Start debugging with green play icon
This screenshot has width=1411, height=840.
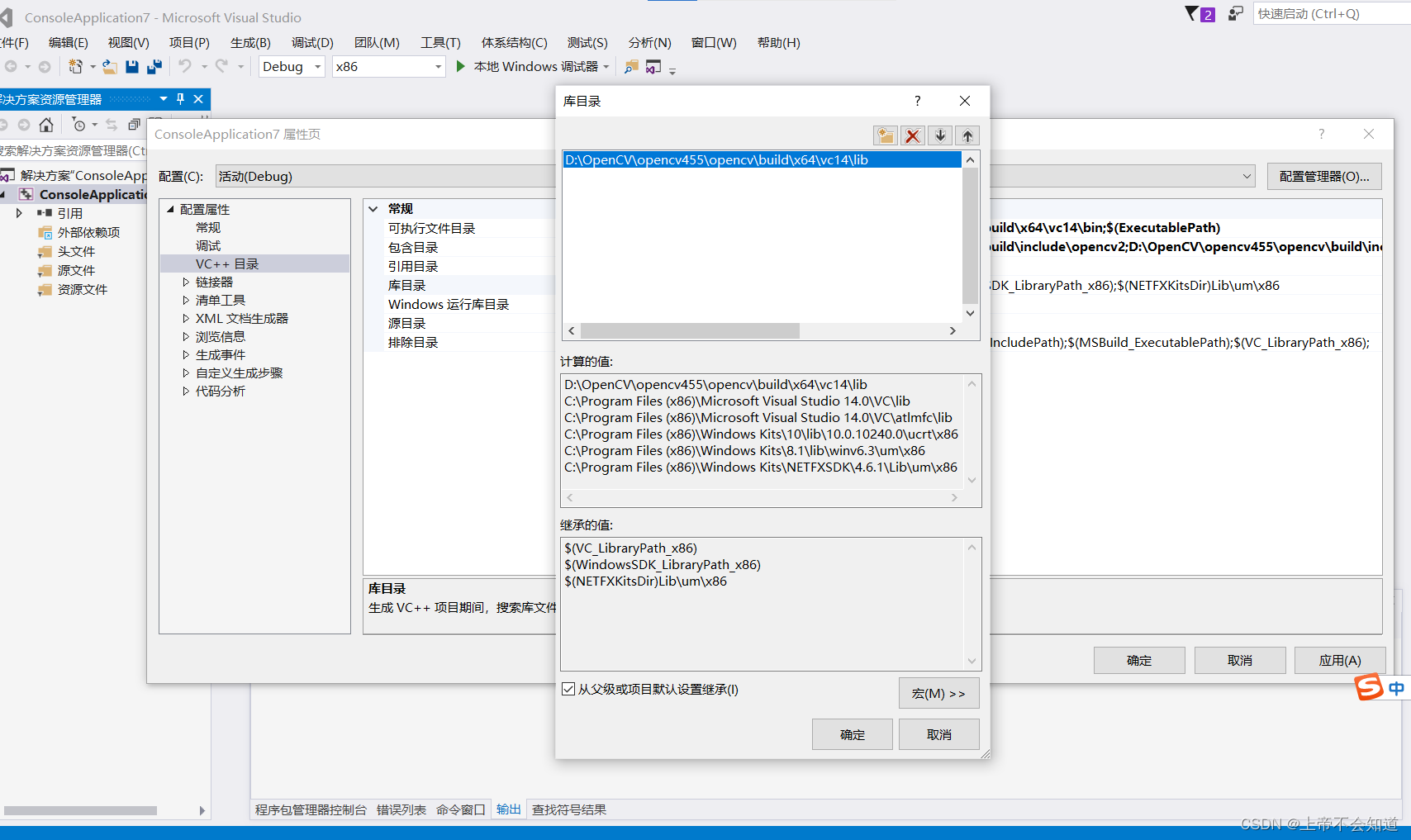pyautogui.click(x=461, y=66)
